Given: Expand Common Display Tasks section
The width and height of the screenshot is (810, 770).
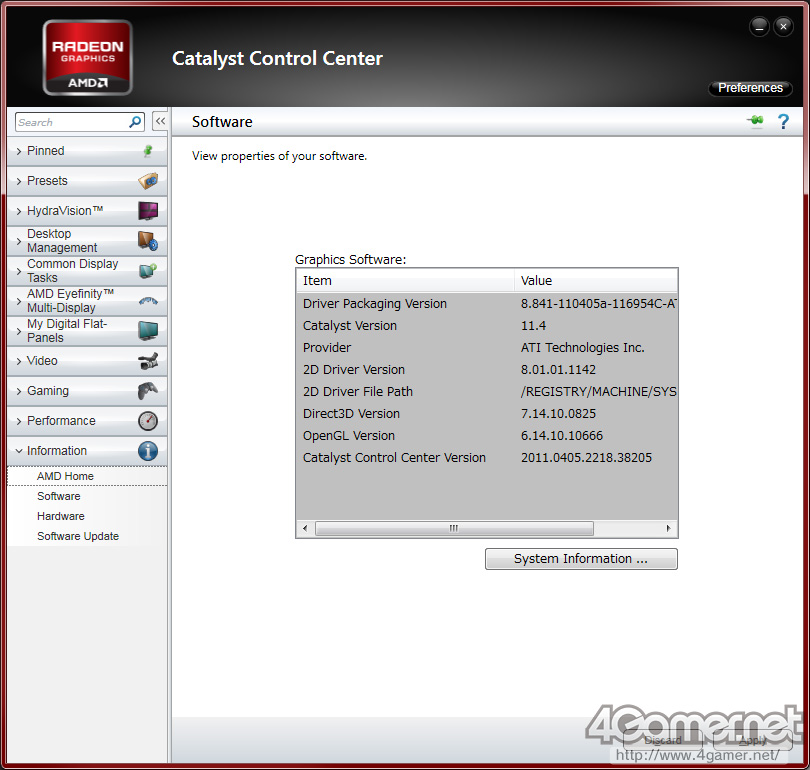Looking at the screenshot, I should coord(87,271).
